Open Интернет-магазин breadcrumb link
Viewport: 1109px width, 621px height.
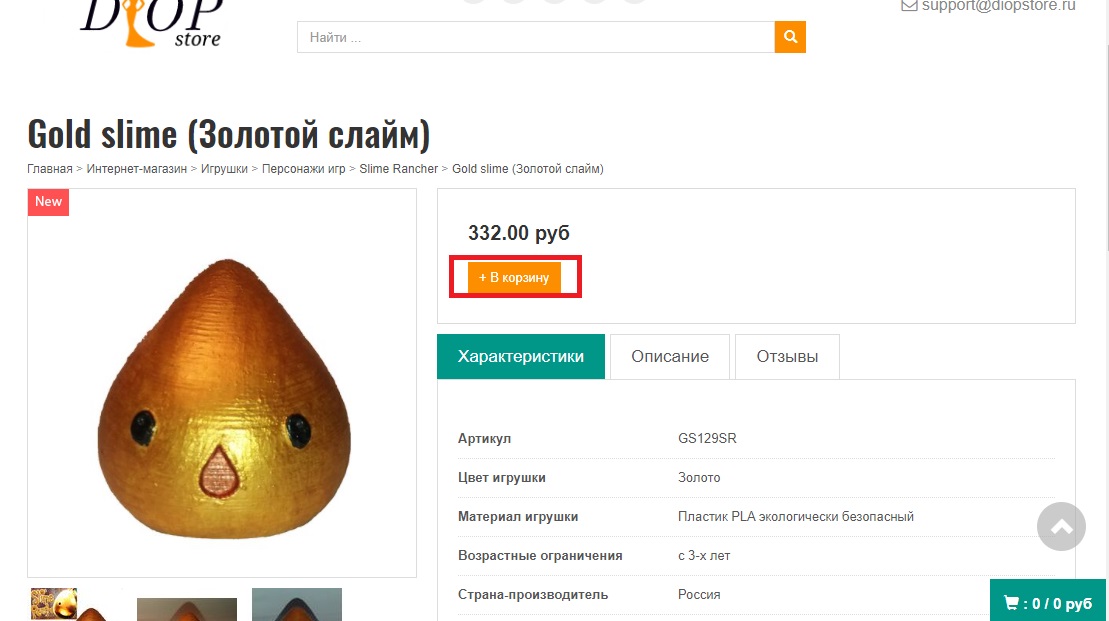137,169
